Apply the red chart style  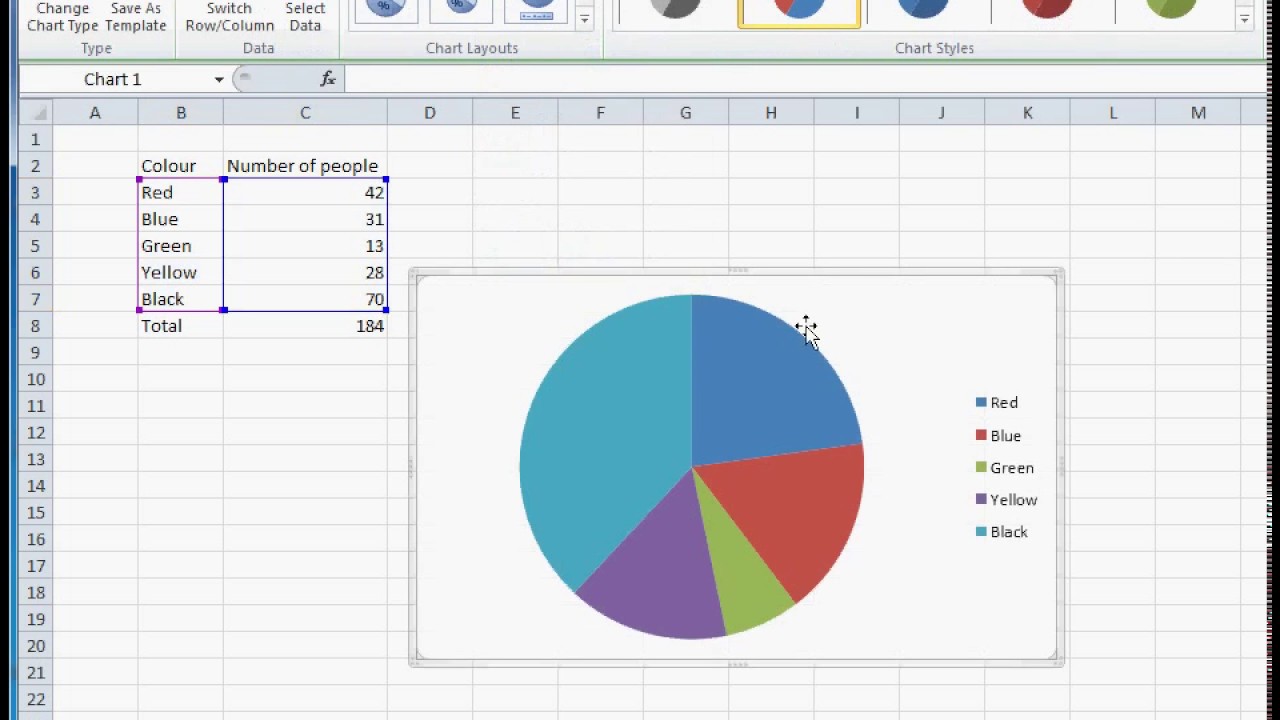(1047, 12)
